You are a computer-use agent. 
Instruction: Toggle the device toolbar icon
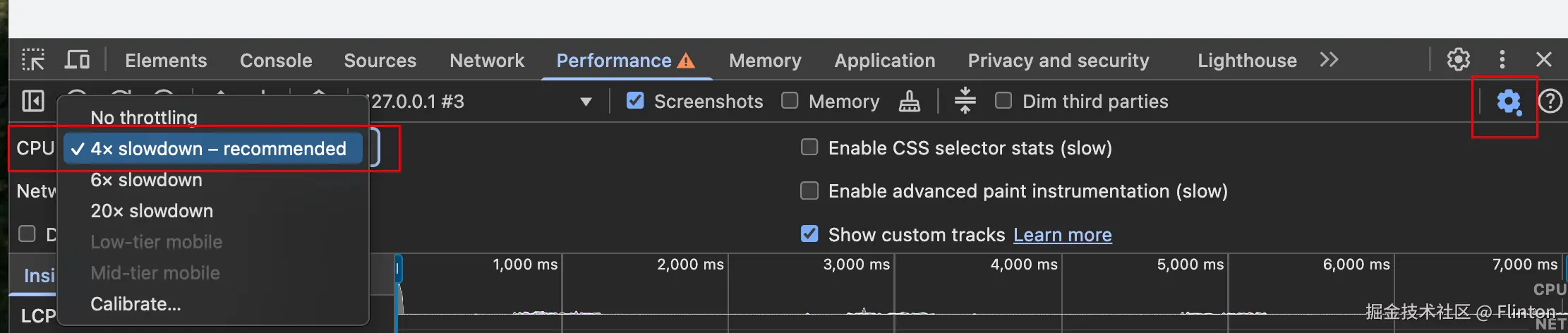pyautogui.click(x=77, y=60)
